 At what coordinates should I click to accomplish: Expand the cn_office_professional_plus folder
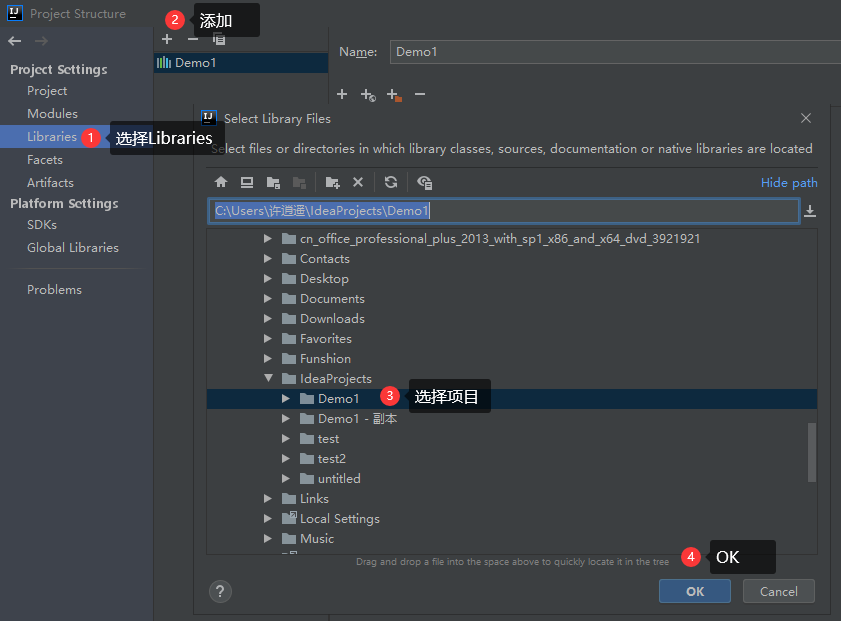pyautogui.click(x=267, y=238)
